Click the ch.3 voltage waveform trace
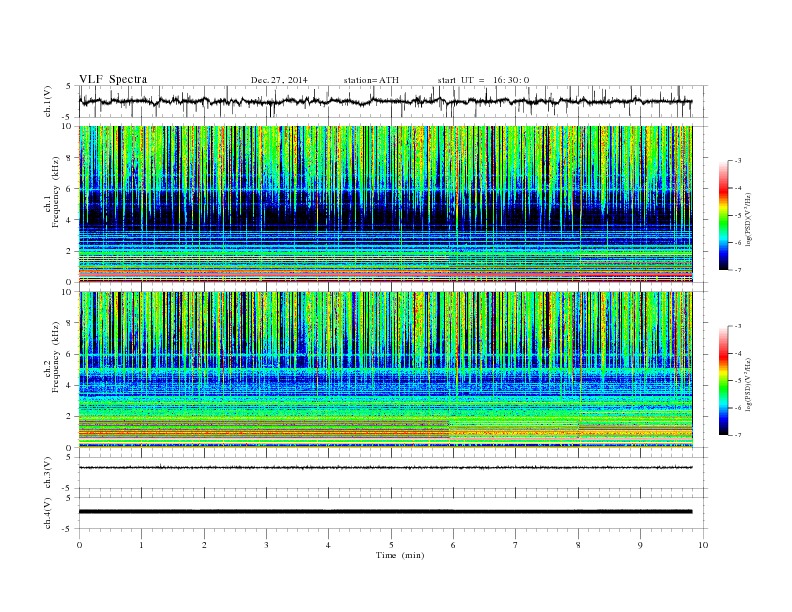The image size is (792, 612). pyautogui.click(x=385, y=468)
